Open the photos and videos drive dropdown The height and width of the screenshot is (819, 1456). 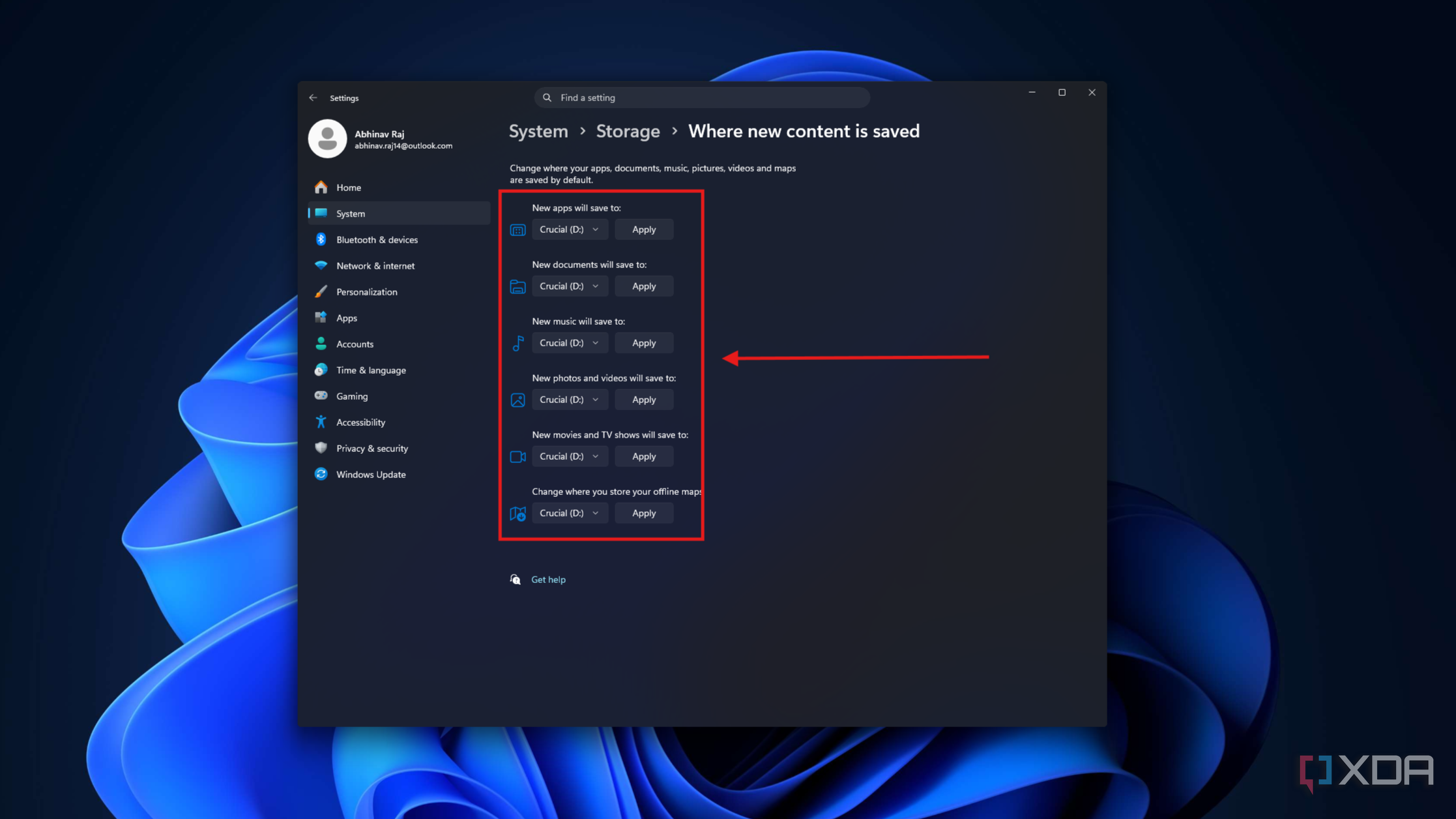click(x=570, y=400)
